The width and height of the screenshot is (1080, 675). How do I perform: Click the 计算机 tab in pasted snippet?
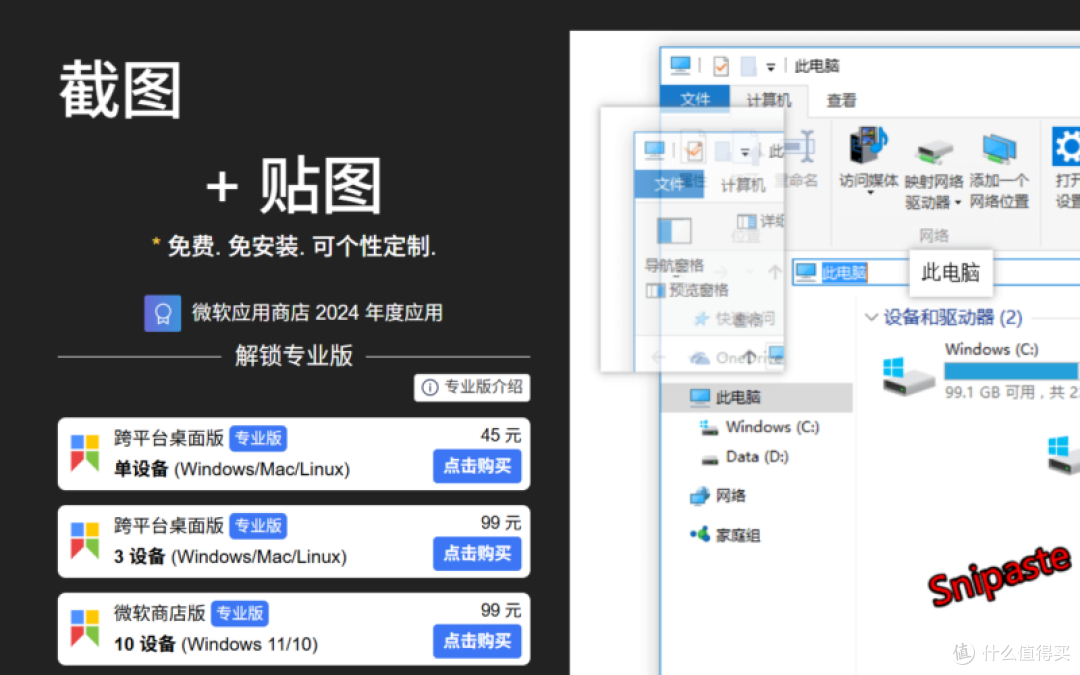click(x=742, y=185)
